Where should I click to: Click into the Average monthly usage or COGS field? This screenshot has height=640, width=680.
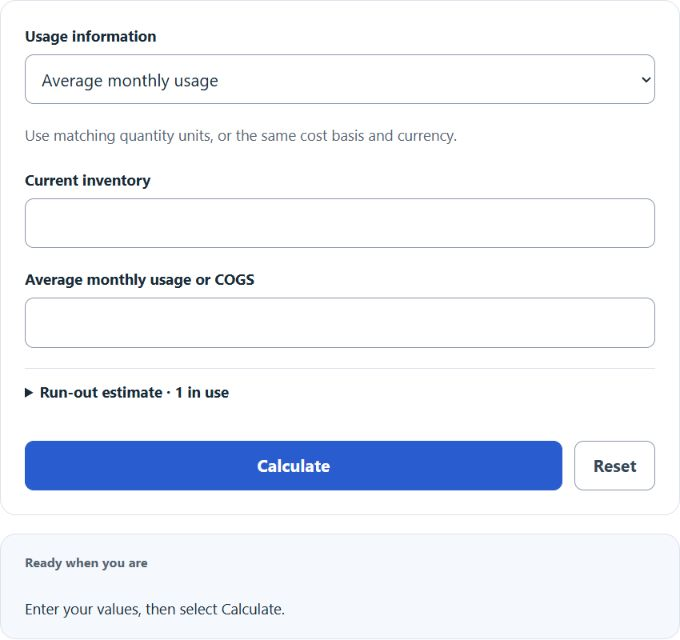[x=340, y=322]
